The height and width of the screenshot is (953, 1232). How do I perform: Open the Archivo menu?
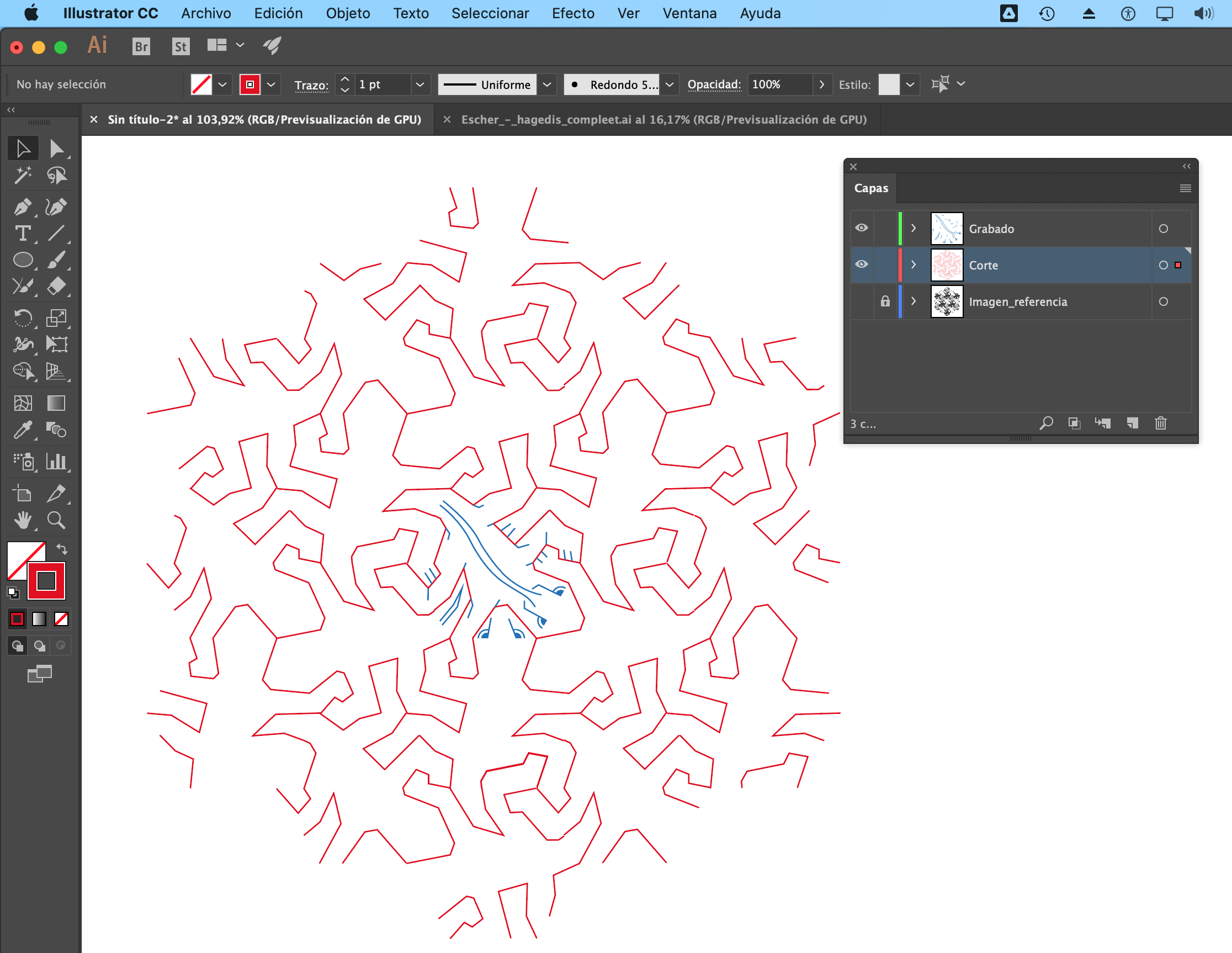(x=206, y=13)
